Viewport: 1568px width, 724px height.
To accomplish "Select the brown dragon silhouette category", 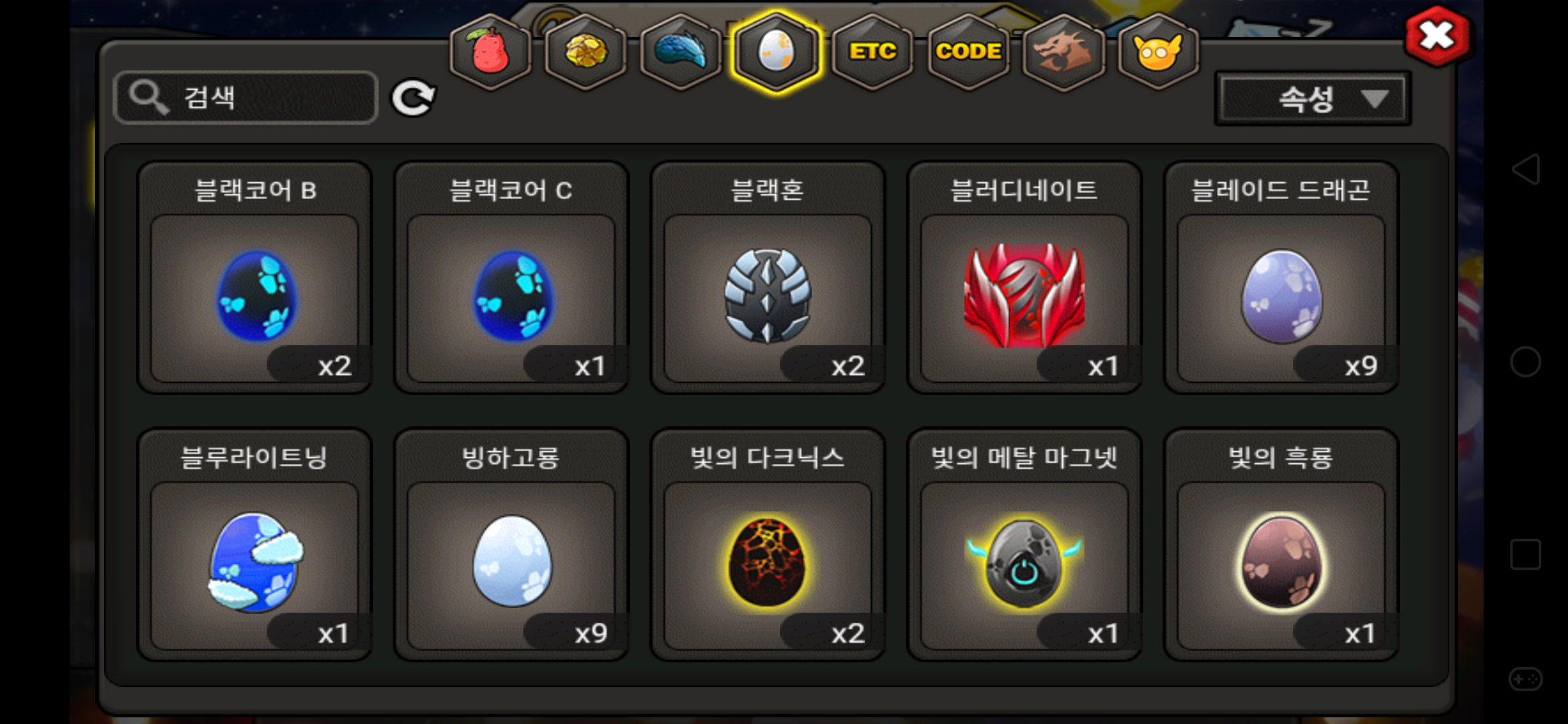I will (1063, 52).
